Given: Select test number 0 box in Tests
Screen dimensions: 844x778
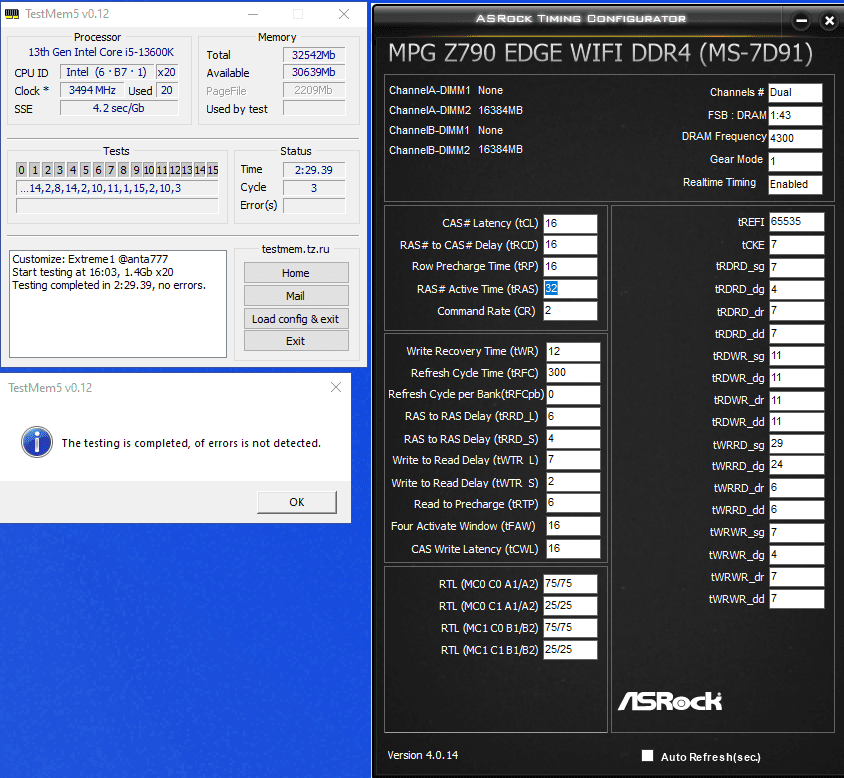Looking at the screenshot, I should coord(21,170).
